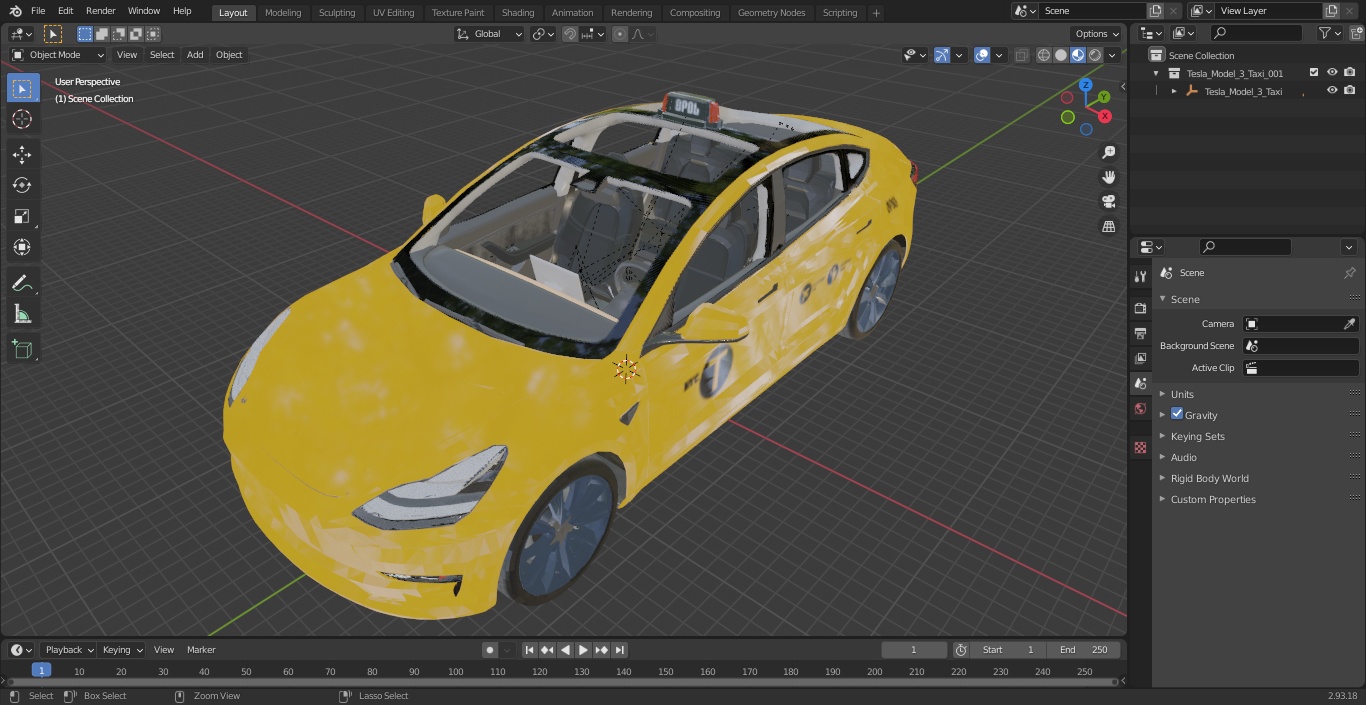Activate the Scale tool
The height and width of the screenshot is (705, 1366).
pyautogui.click(x=22, y=216)
